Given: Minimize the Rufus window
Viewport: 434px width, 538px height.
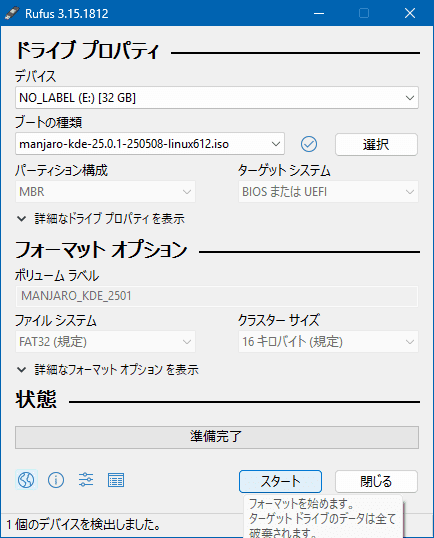Looking at the screenshot, I should (319, 13).
